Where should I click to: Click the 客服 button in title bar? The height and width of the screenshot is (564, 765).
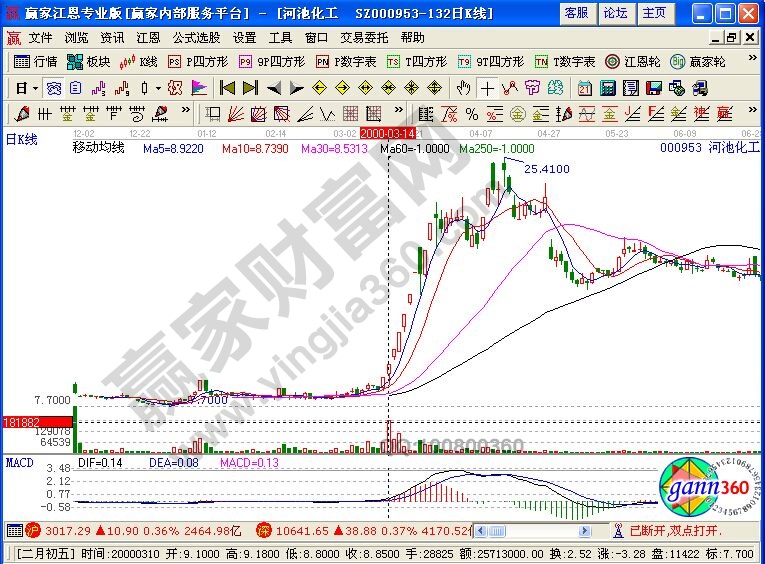pos(576,12)
